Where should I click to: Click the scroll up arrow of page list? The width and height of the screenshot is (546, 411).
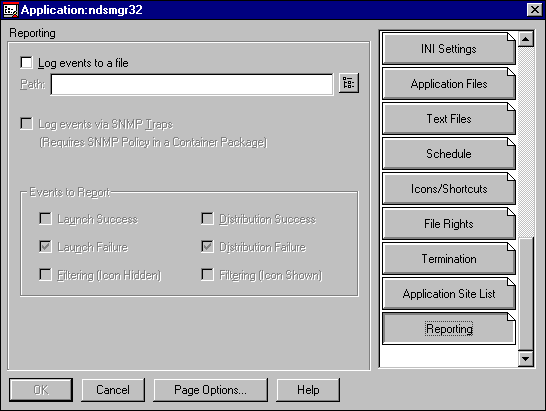click(526, 39)
